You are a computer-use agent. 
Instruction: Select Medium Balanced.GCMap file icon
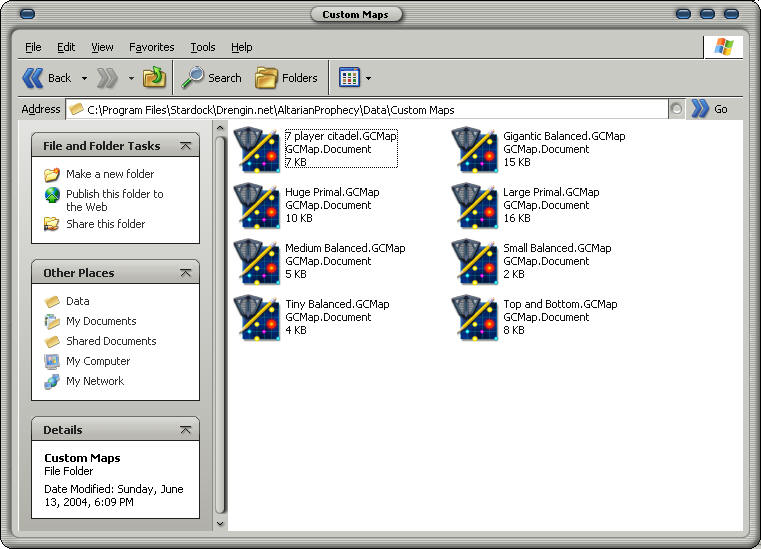(257, 262)
